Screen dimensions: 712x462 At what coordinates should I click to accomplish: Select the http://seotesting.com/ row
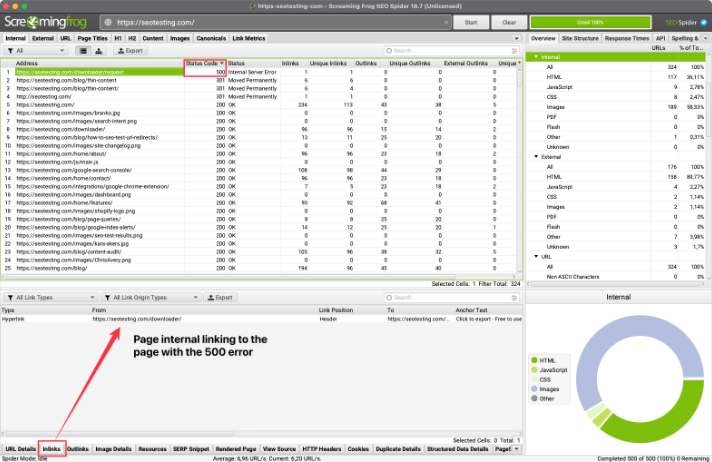click(x=261, y=96)
